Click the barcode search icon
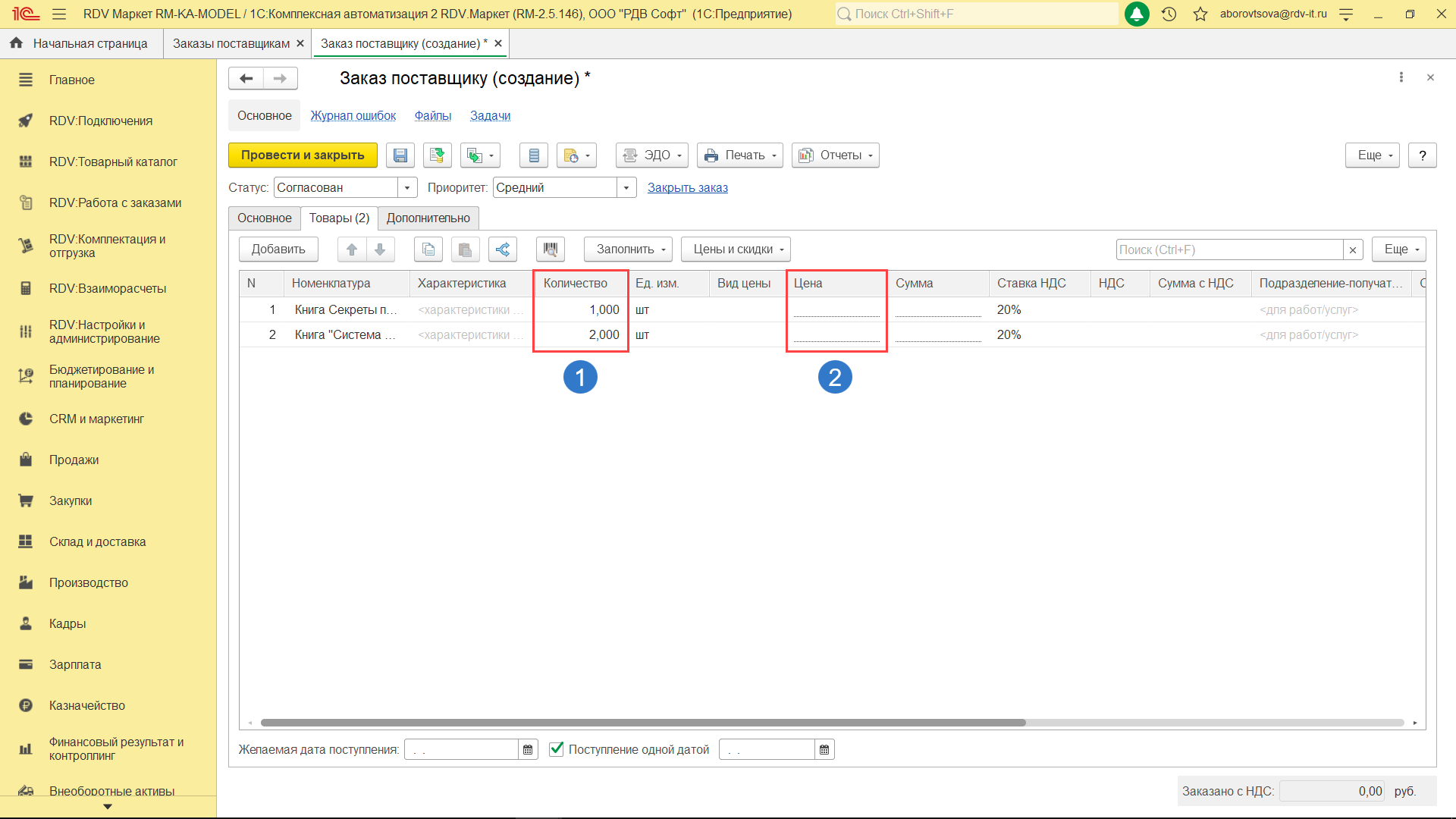Image resolution: width=1456 pixels, height=819 pixels. coord(551,249)
